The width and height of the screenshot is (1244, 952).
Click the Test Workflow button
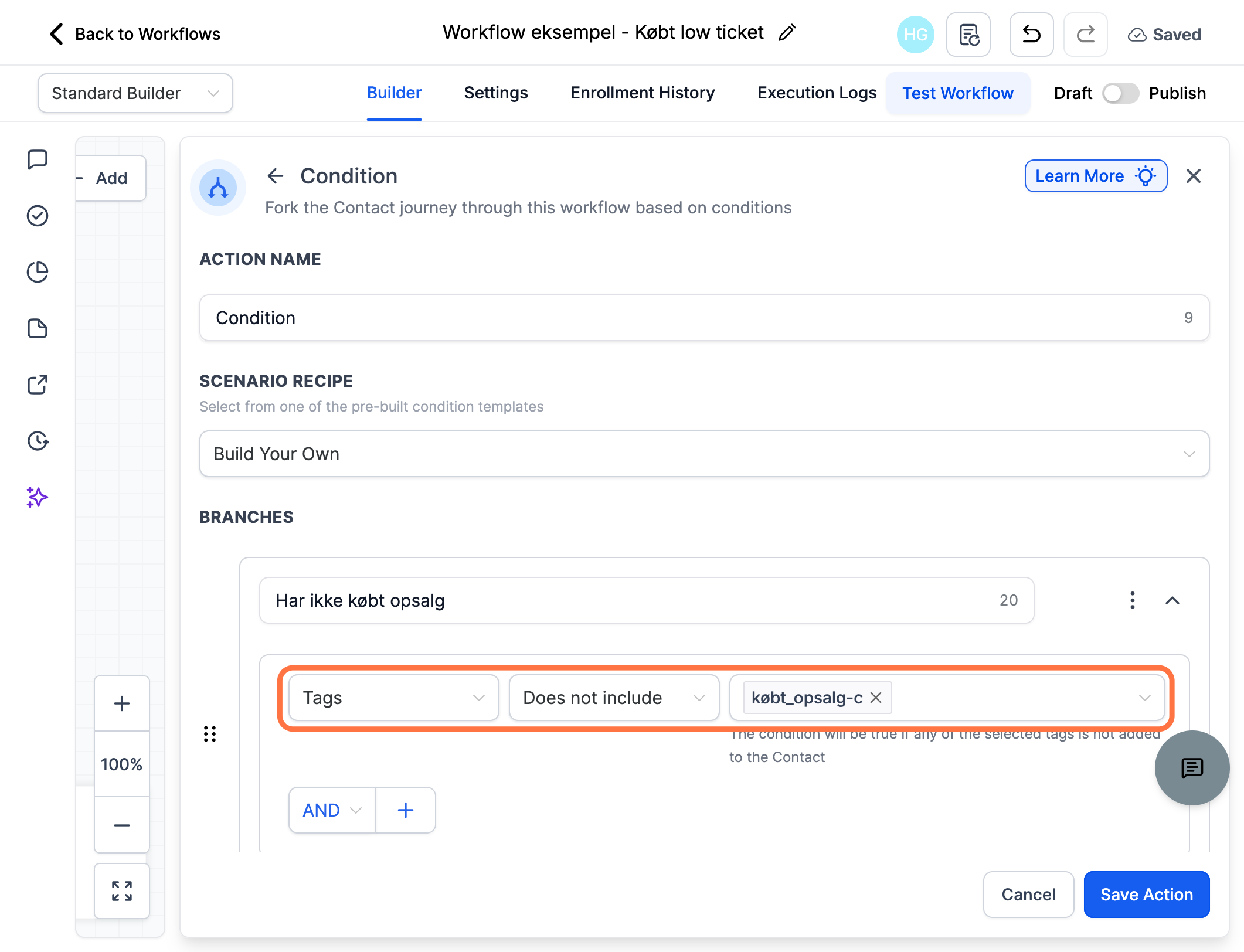tap(958, 93)
